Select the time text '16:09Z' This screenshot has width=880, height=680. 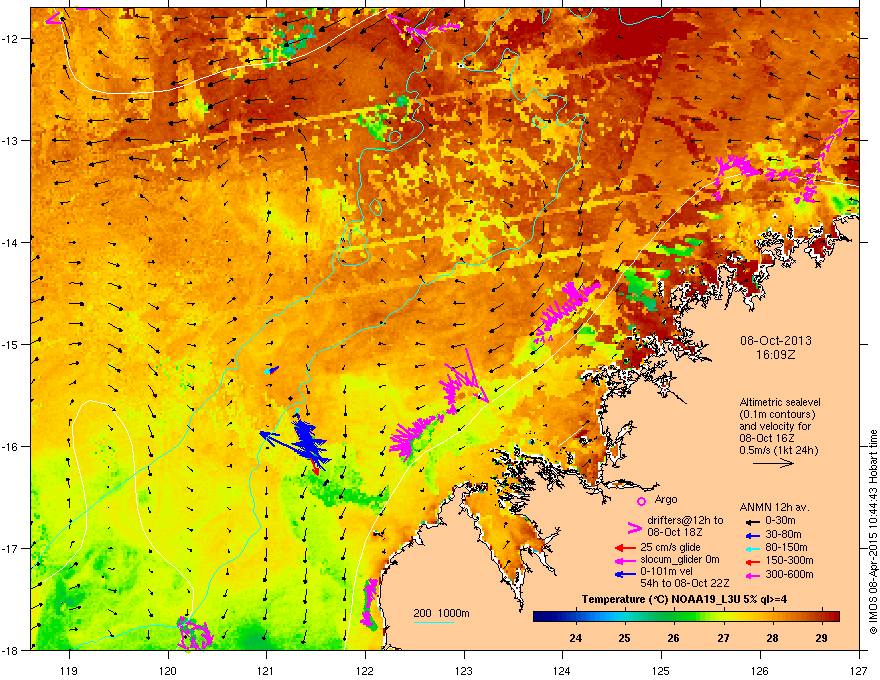[x=776, y=355]
